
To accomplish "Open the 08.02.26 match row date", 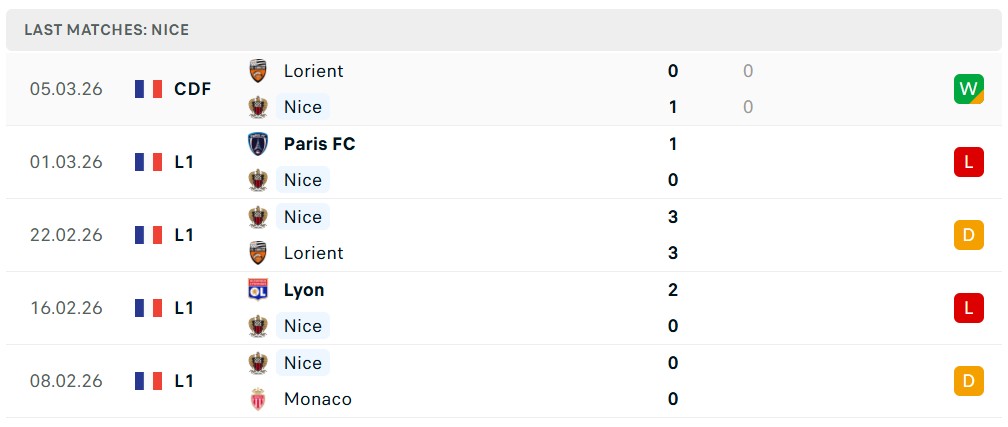I will [x=66, y=381].
